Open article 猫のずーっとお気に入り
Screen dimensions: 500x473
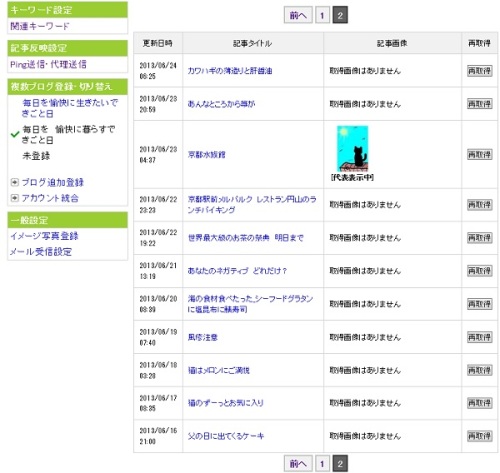[x=225, y=403]
